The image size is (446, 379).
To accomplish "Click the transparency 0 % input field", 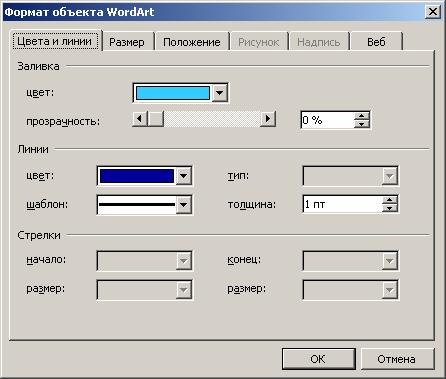I will tap(327, 120).
